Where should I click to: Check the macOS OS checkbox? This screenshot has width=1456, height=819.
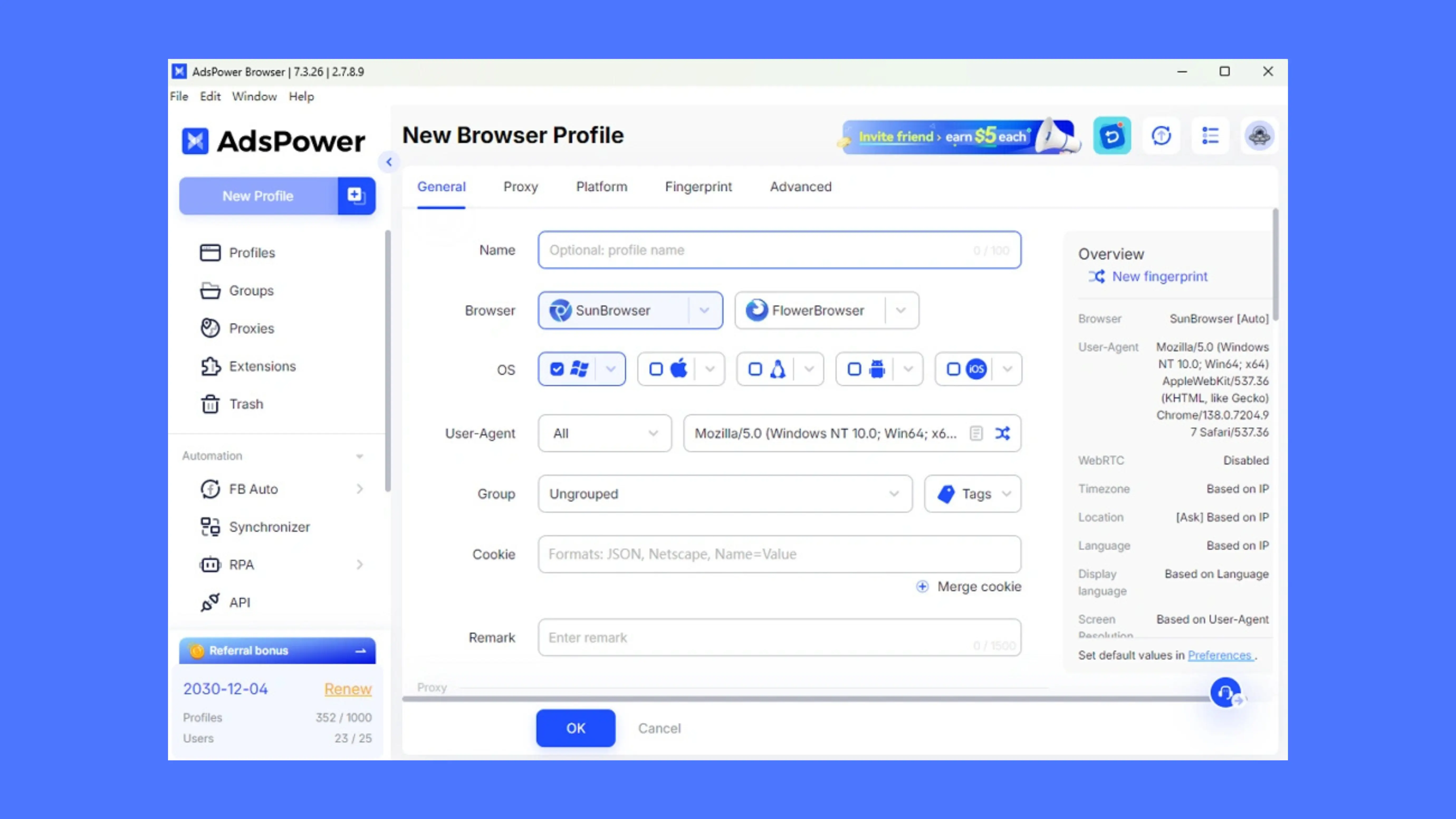coord(656,369)
